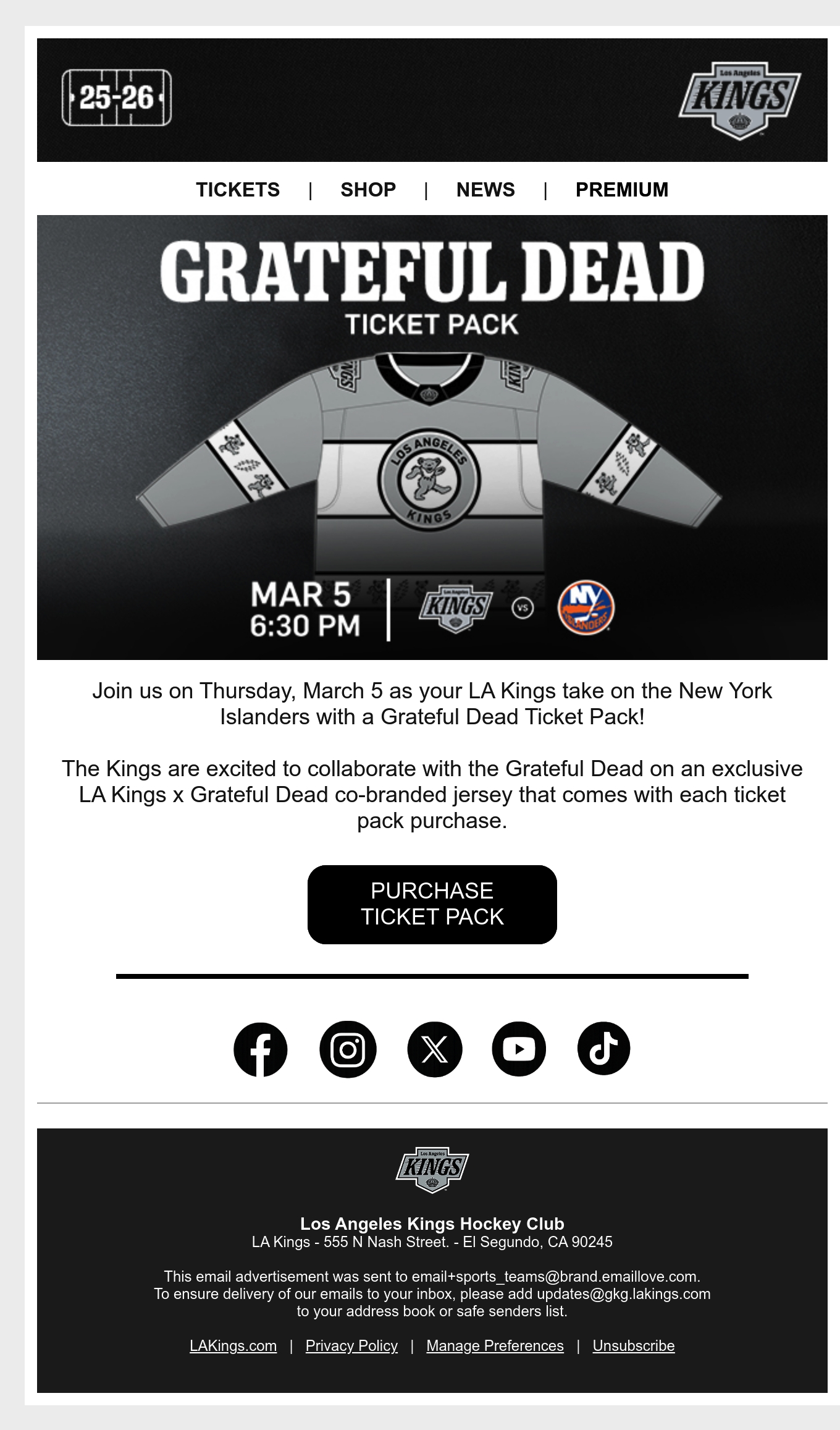Viewport: 840px width, 1430px height.
Task: Open the TICKETS navigation link
Action: pos(238,190)
